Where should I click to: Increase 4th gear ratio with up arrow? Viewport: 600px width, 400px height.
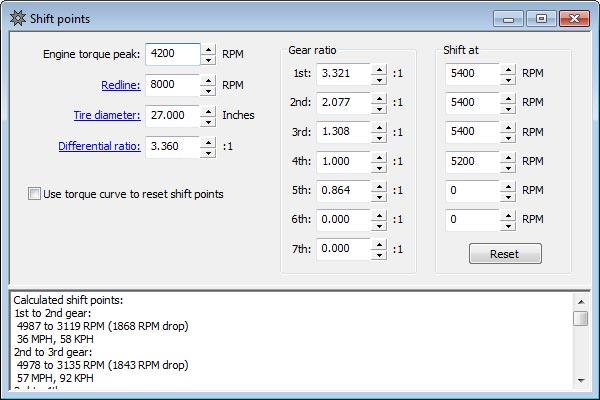379,157
